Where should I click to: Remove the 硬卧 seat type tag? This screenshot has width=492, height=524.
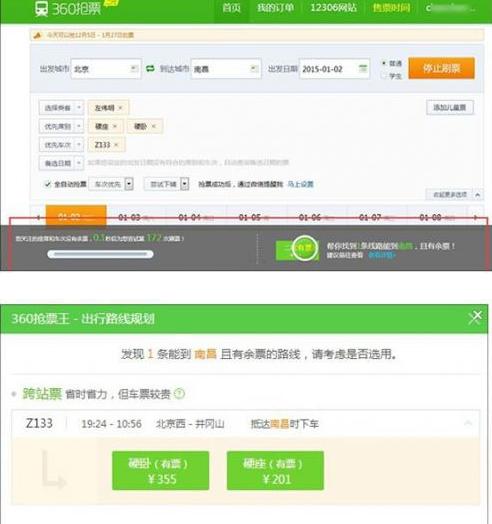(x=154, y=126)
